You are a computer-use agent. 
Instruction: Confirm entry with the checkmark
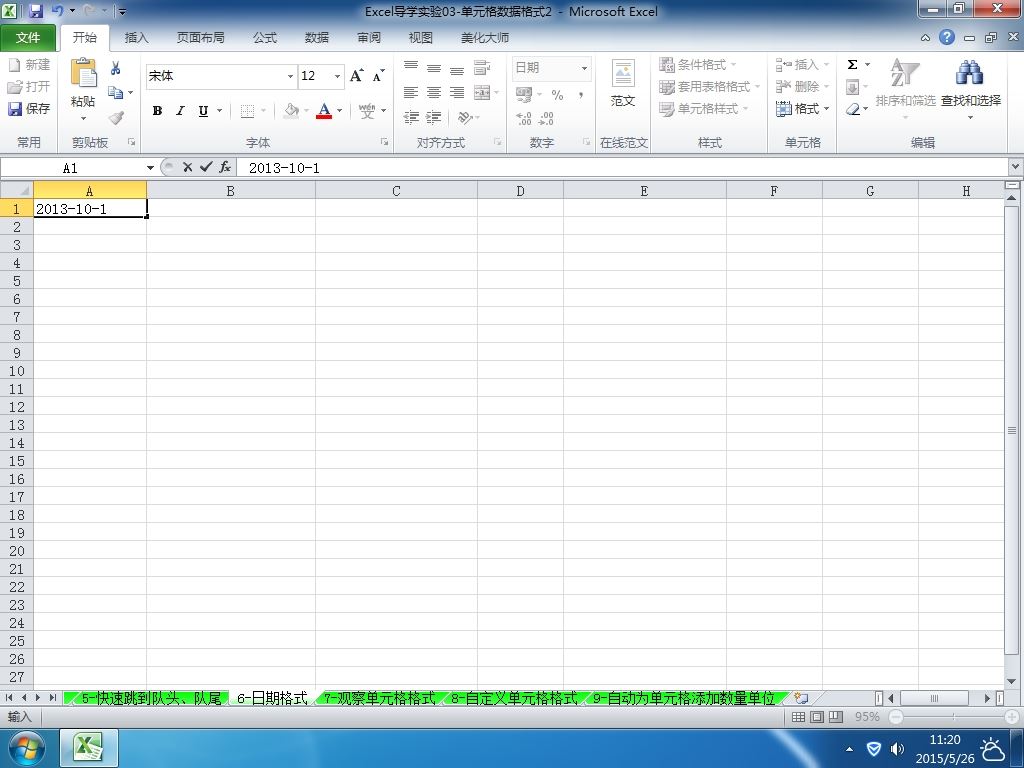[206, 167]
